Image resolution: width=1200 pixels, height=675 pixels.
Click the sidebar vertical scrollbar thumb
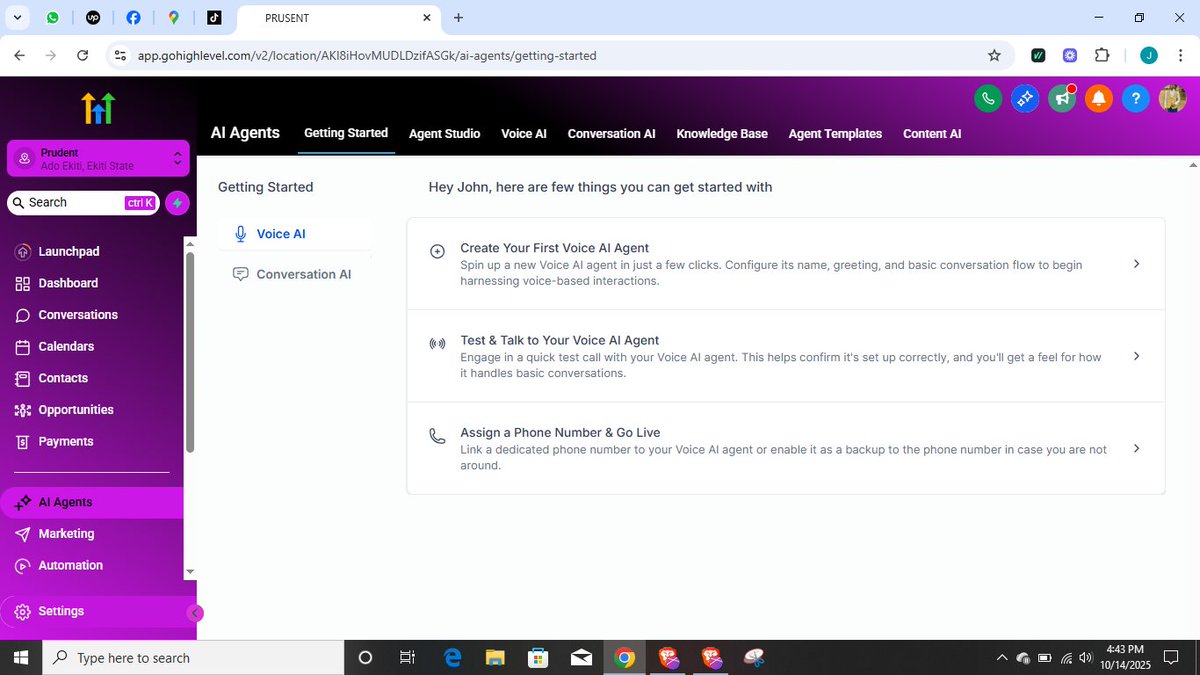pos(190,352)
